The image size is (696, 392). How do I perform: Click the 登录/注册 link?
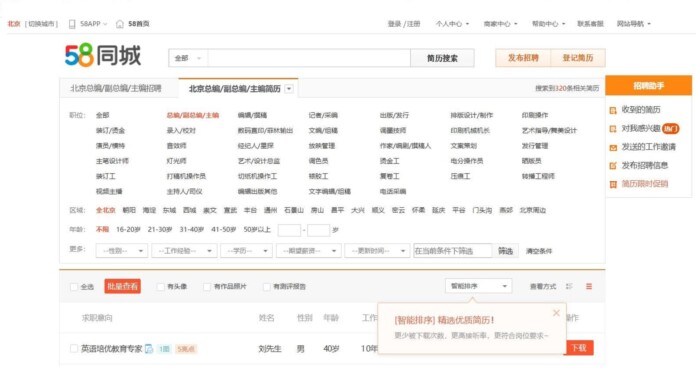pos(404,24)
